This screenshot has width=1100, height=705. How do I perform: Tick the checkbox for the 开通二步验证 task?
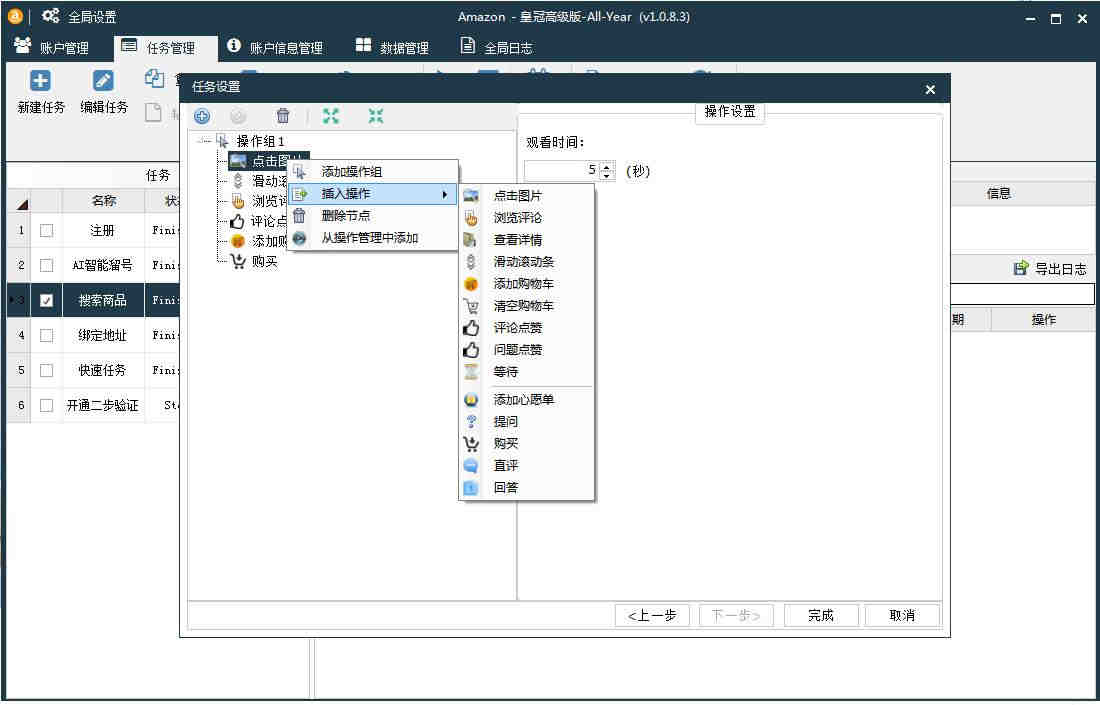[46, 405]
